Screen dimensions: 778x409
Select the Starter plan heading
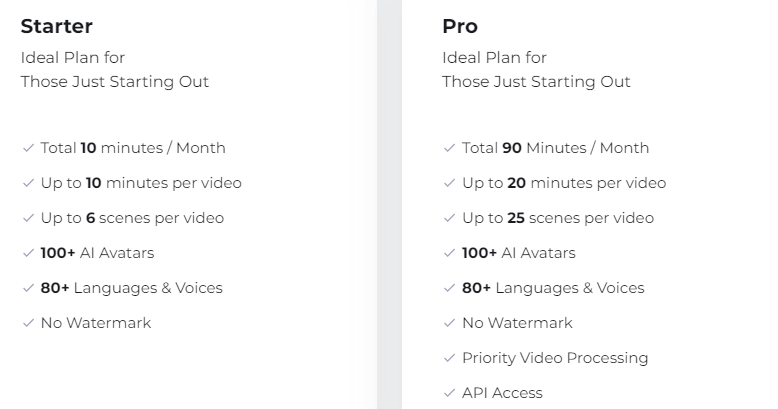tap(57, 26)
